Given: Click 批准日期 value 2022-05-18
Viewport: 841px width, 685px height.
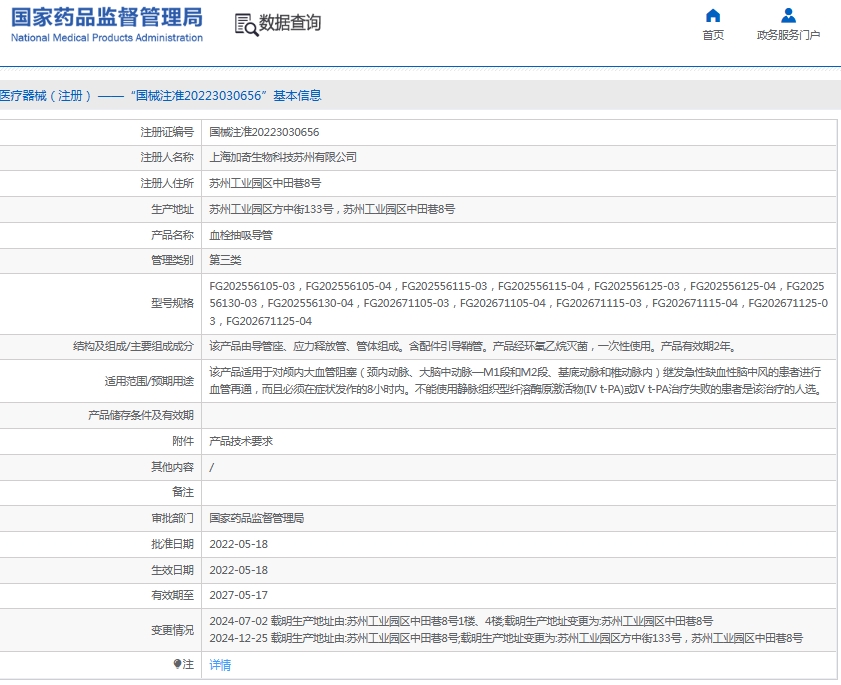Looking at the screenshot, I should click(x=238, y=544).
